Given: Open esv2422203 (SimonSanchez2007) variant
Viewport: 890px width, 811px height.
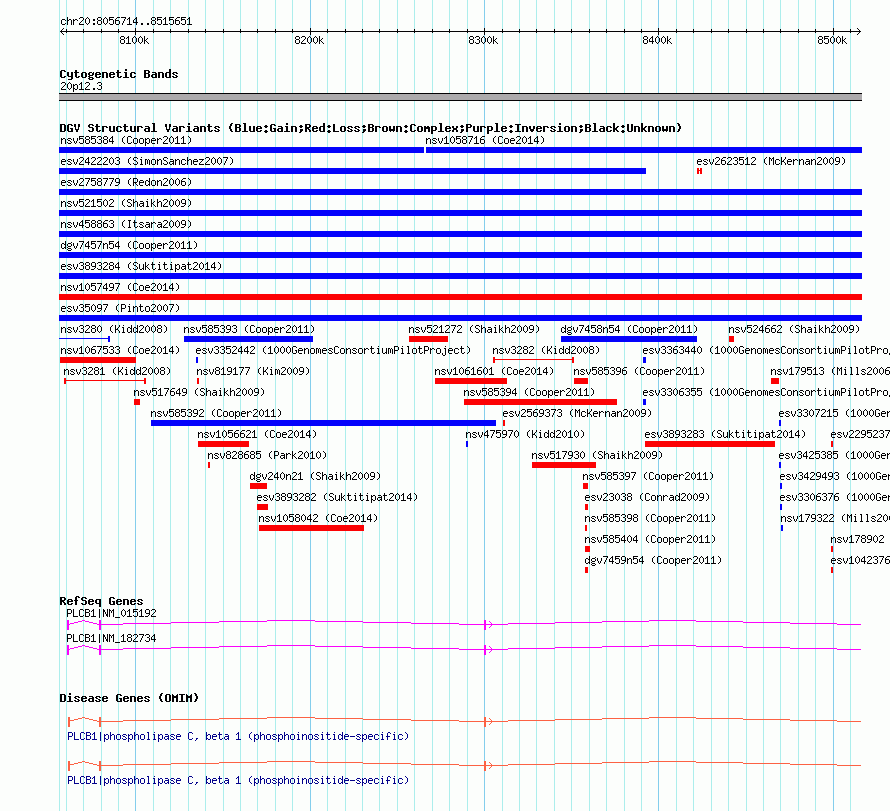Looking at the screenshot, I should pos(147,161).
